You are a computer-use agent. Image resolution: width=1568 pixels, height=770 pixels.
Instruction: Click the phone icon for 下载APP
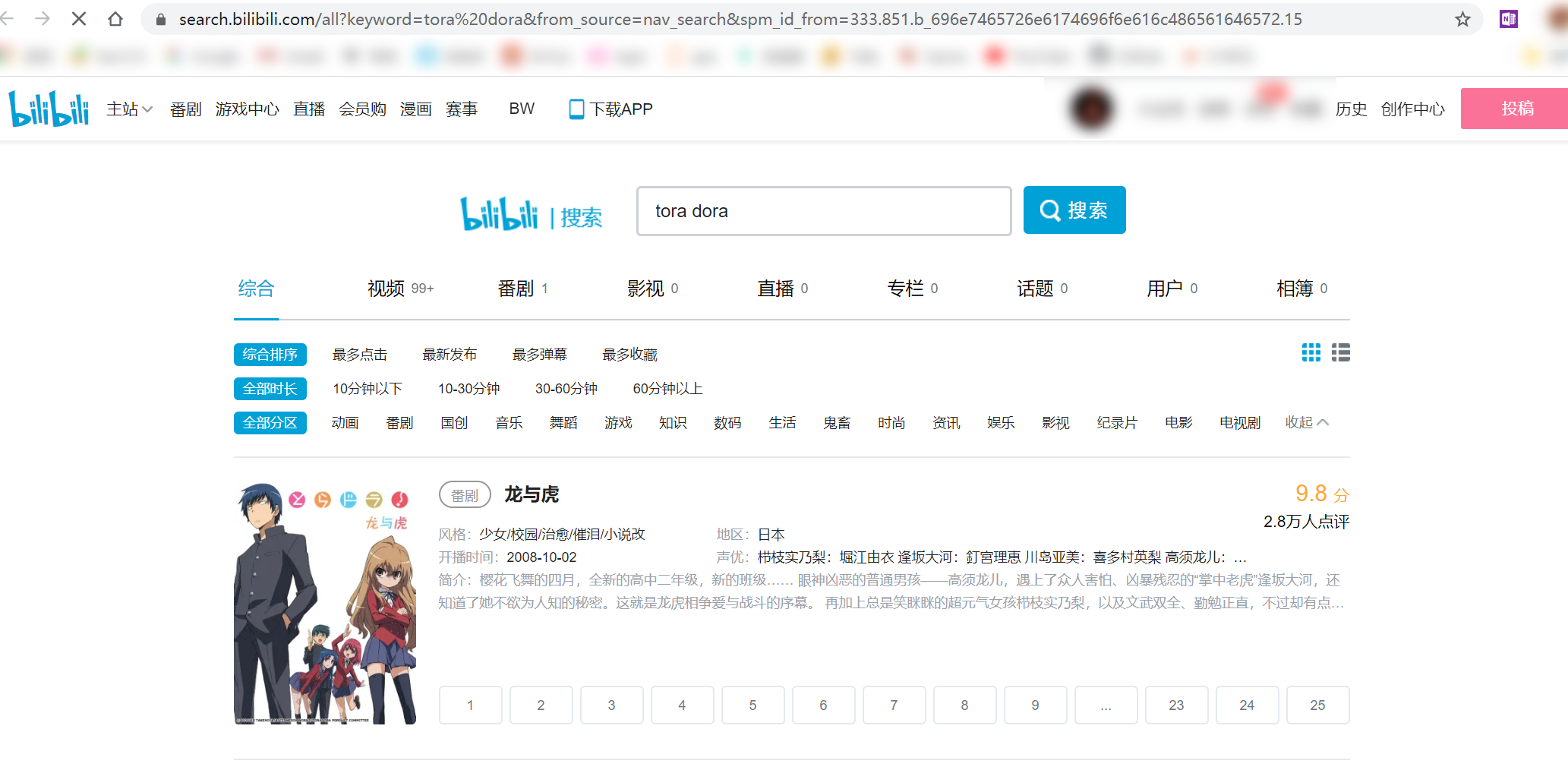pos(576,109)
